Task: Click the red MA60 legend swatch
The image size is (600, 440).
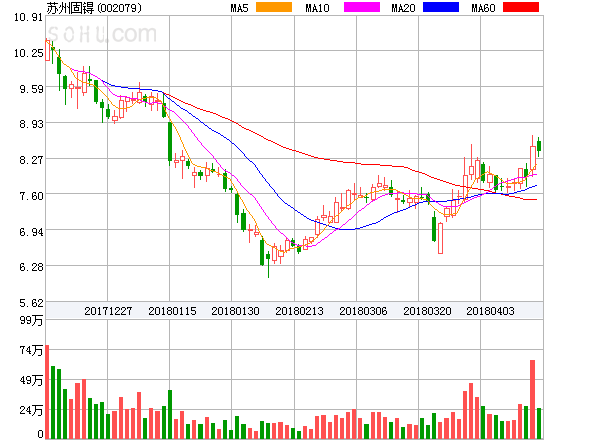Action: 521,7
